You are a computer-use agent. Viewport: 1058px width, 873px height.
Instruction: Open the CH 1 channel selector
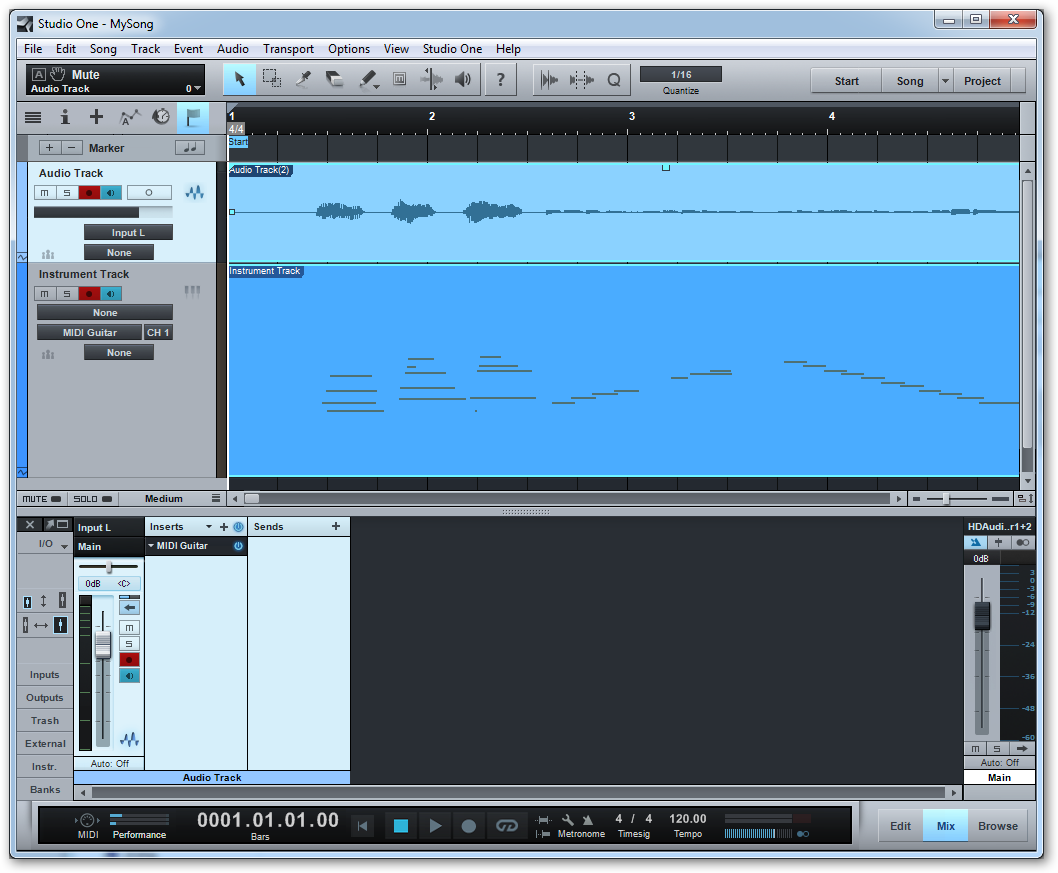coord(159,333)
